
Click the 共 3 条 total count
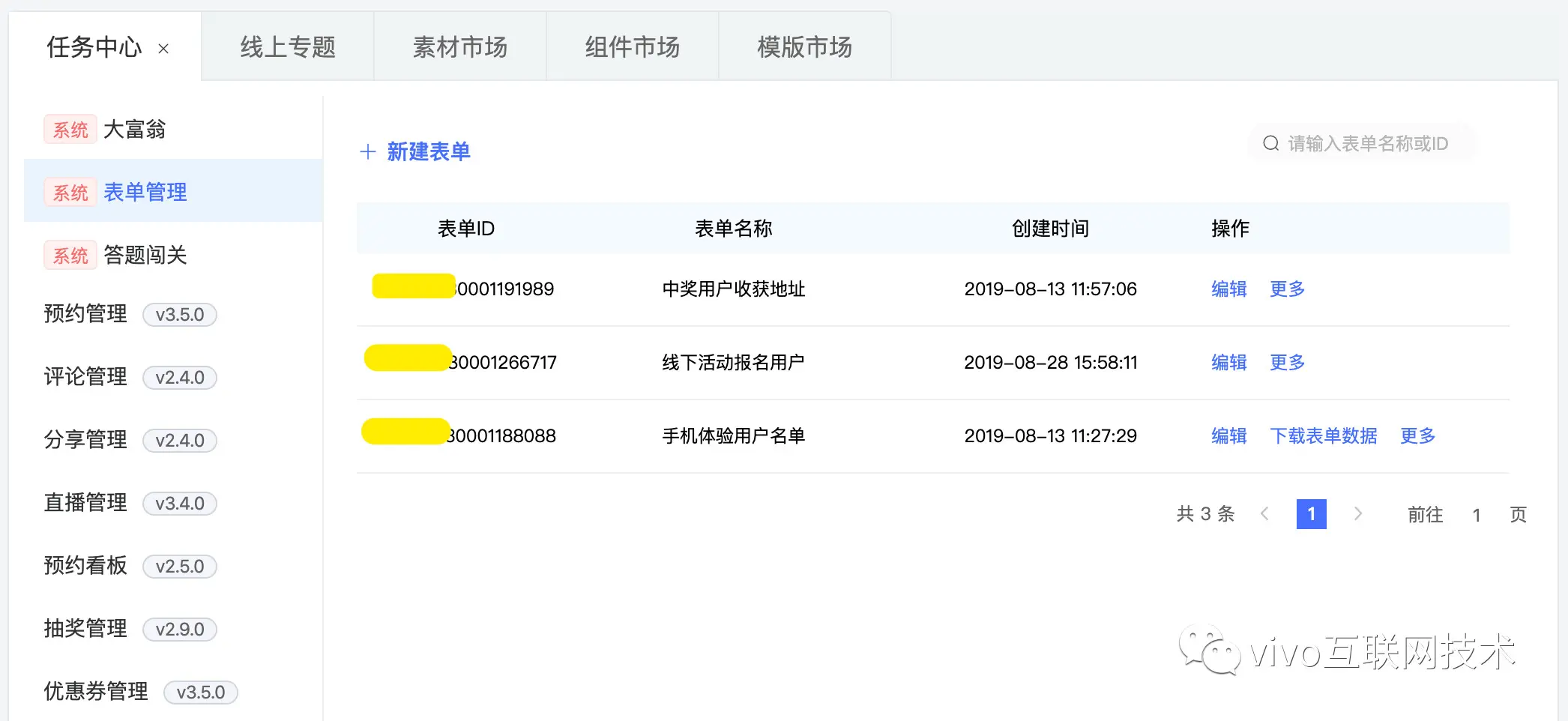pos(1205,514)
